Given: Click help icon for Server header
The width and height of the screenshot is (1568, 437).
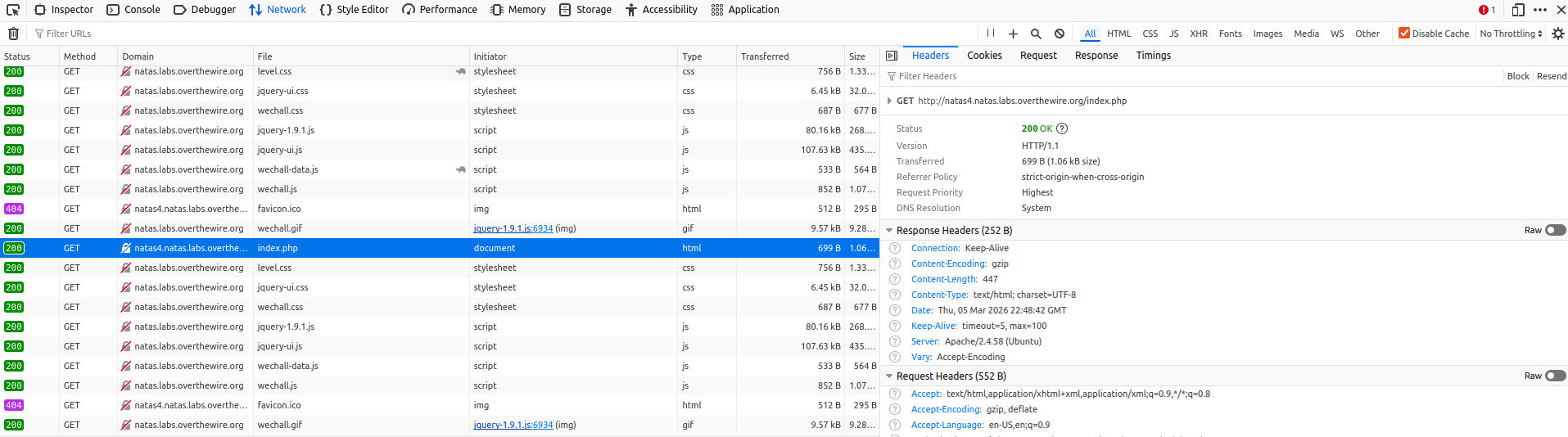Looking at the screenshot, I should coord(895,341).
